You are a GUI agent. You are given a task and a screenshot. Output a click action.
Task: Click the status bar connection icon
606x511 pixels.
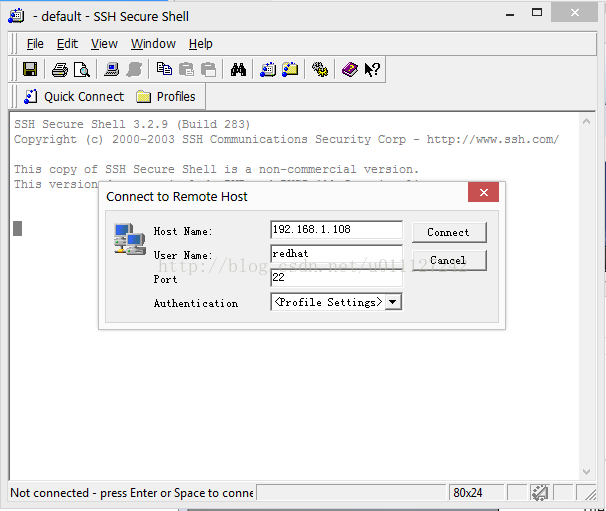point(540,493)
